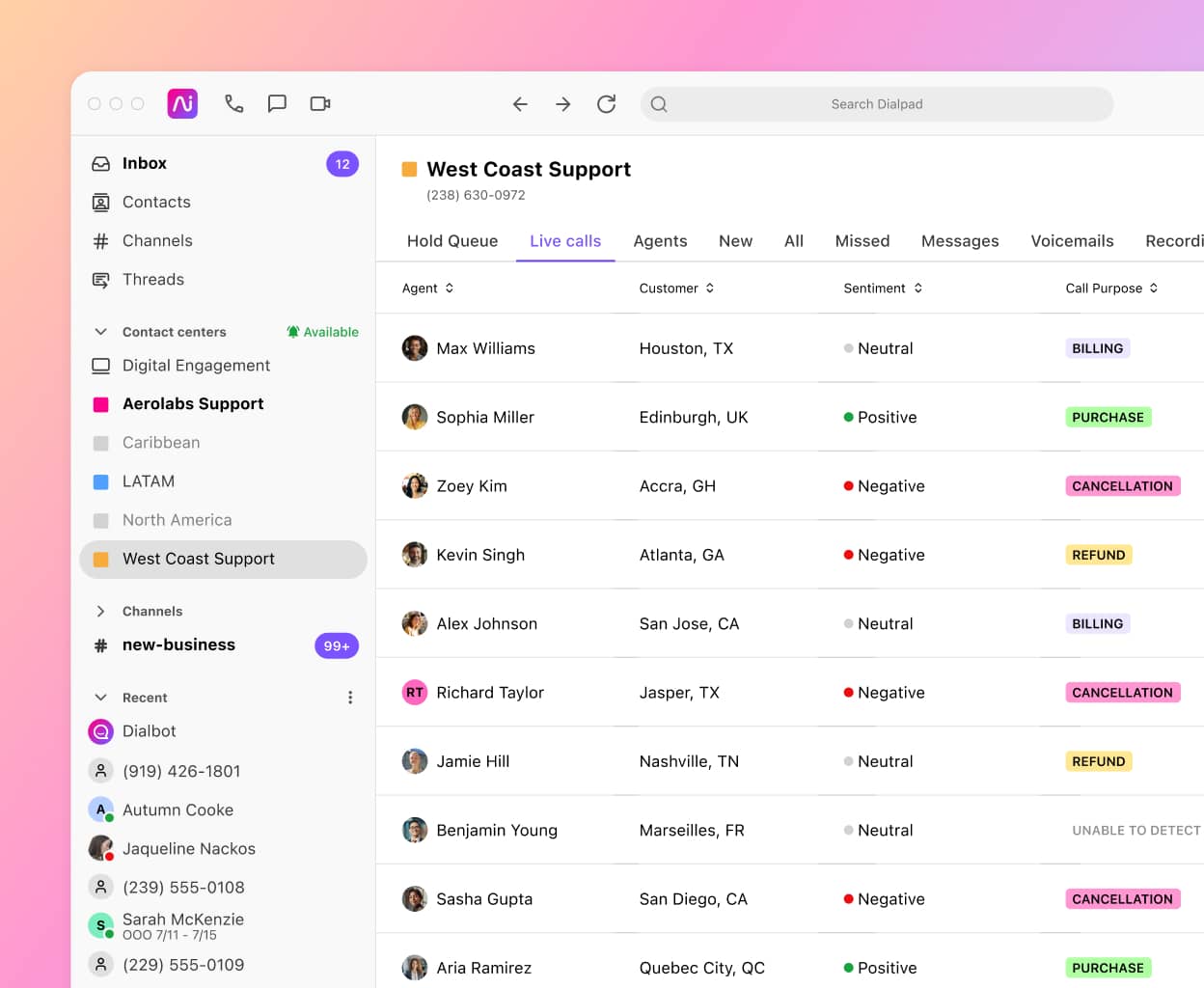The width and height of the screenshot is (1204, 988).
Task: Open the Recent section options menu
Action: tap(350, 697)
